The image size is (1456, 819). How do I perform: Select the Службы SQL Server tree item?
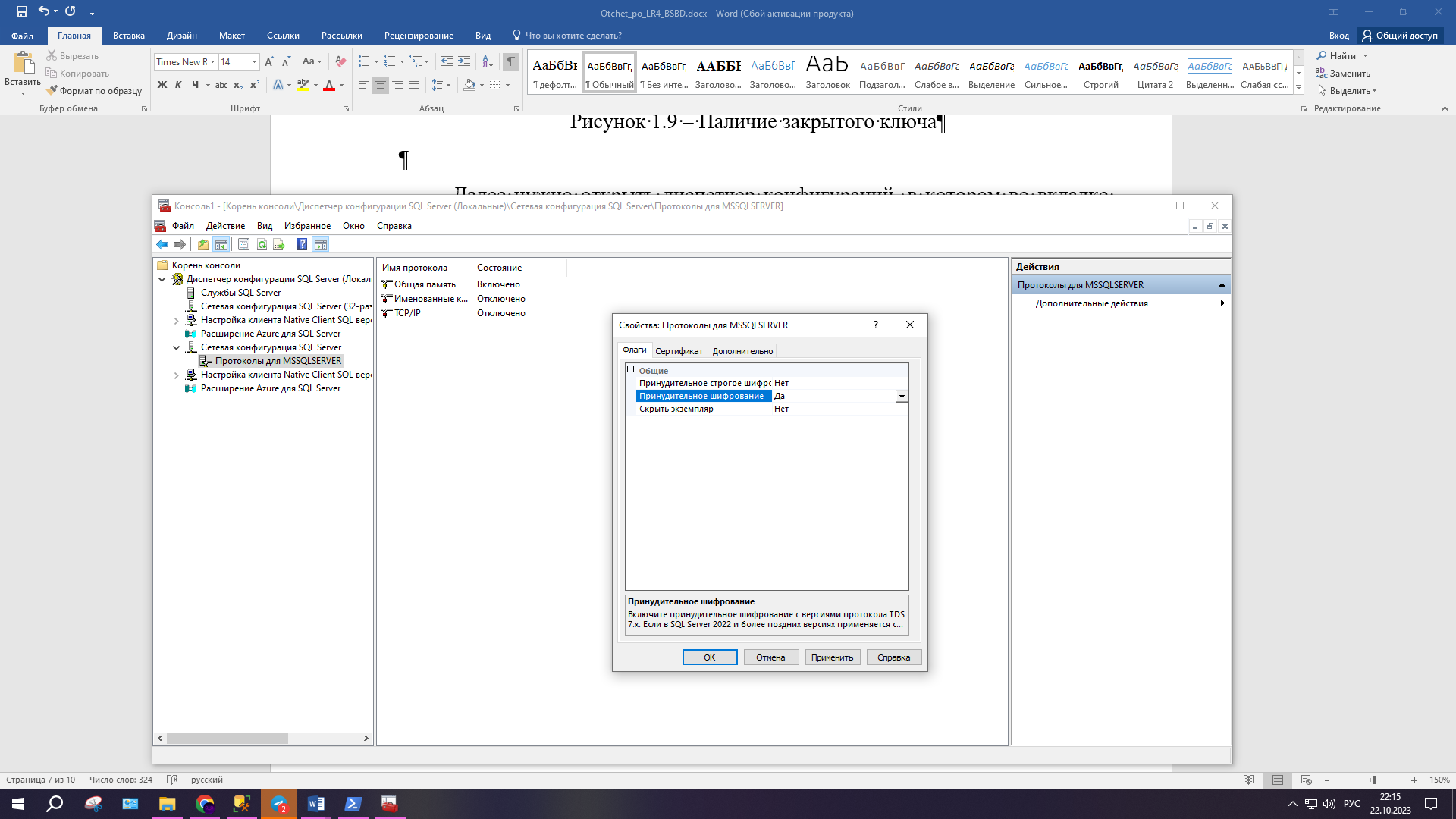pyautogui.click(x=240, y=293)
